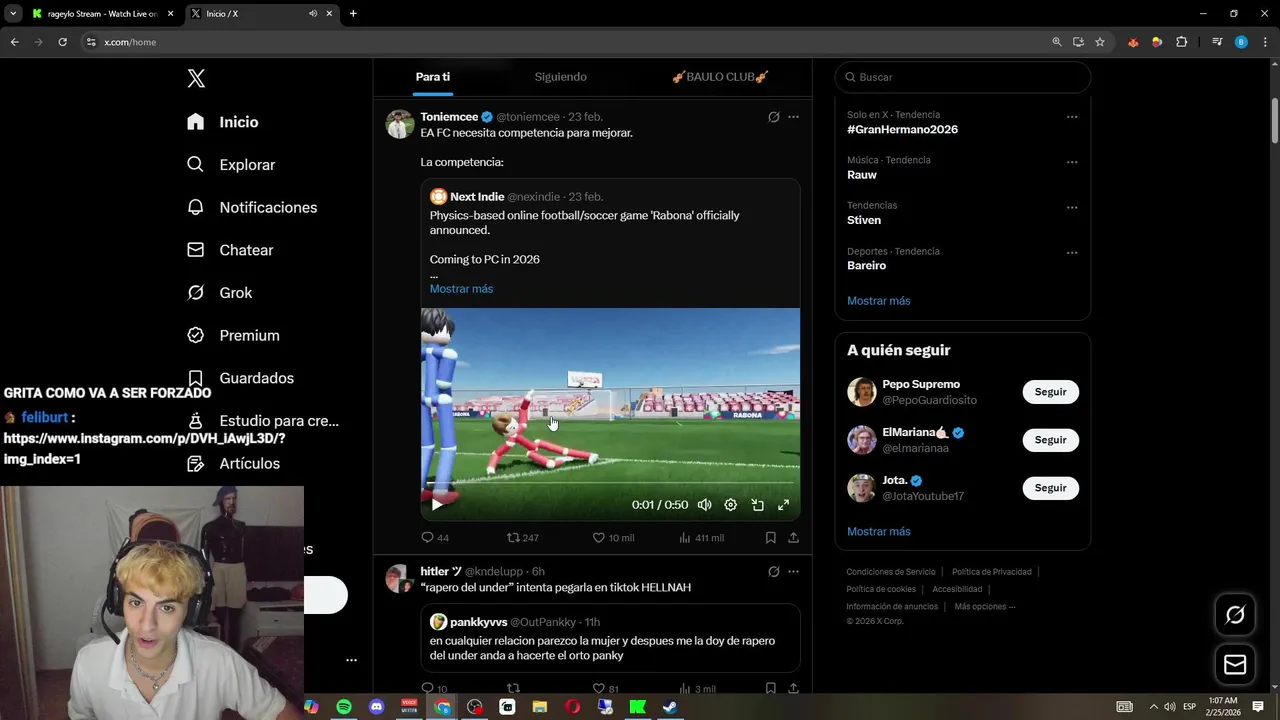Open account menu three dots
This screenshot has height=720, width=1280.
click(351, 660)
